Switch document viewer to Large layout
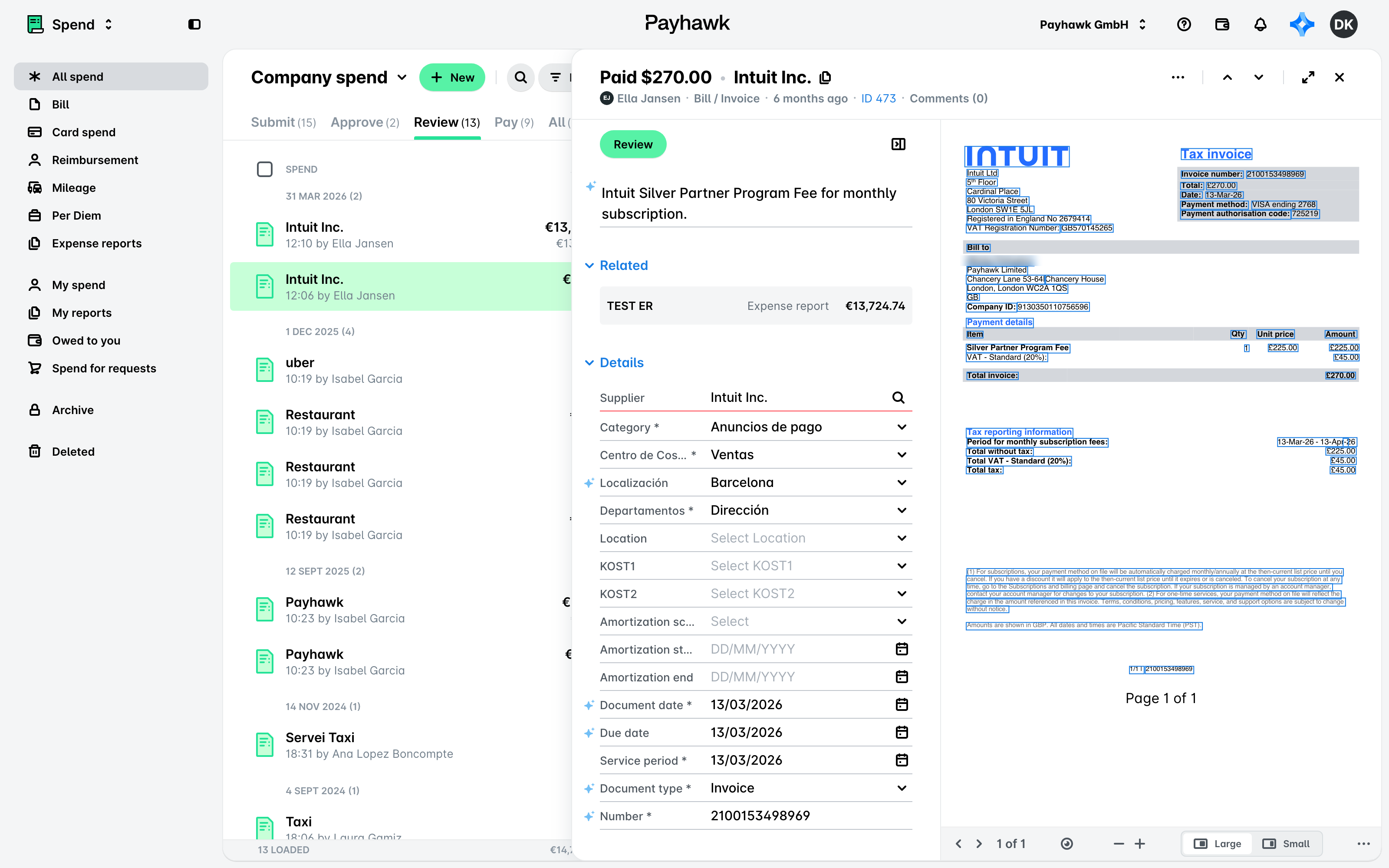 pyautogui.click(x=1218, y=844)
